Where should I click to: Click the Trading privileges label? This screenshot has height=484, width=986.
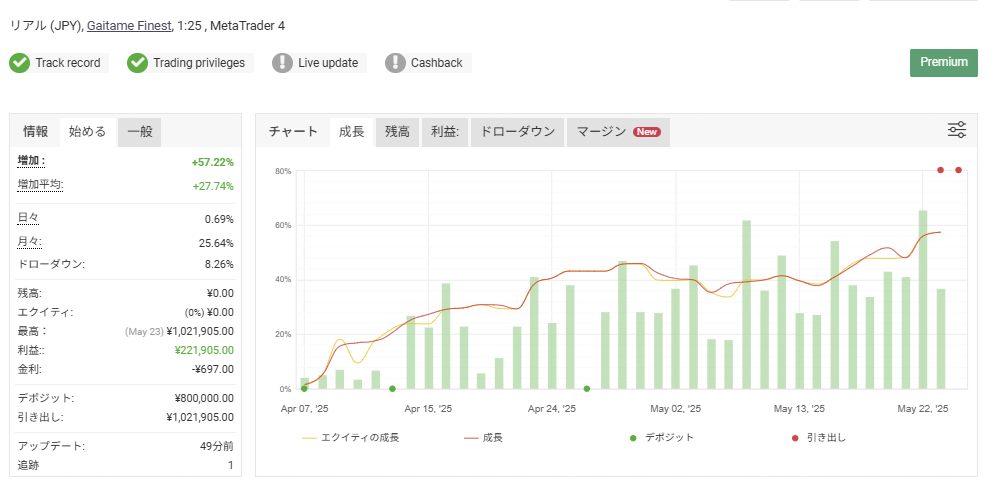[x=199, y=63]
